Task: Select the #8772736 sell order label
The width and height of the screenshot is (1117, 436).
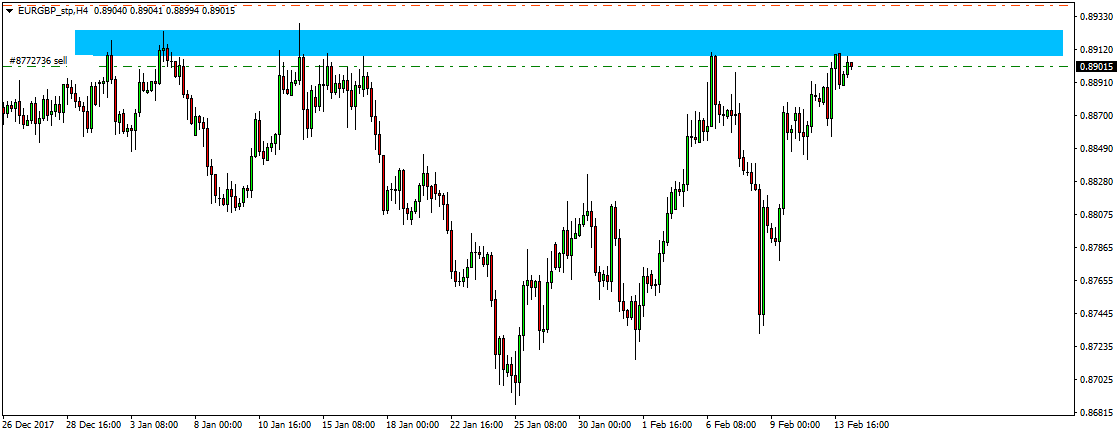Action: coord(38,61)
